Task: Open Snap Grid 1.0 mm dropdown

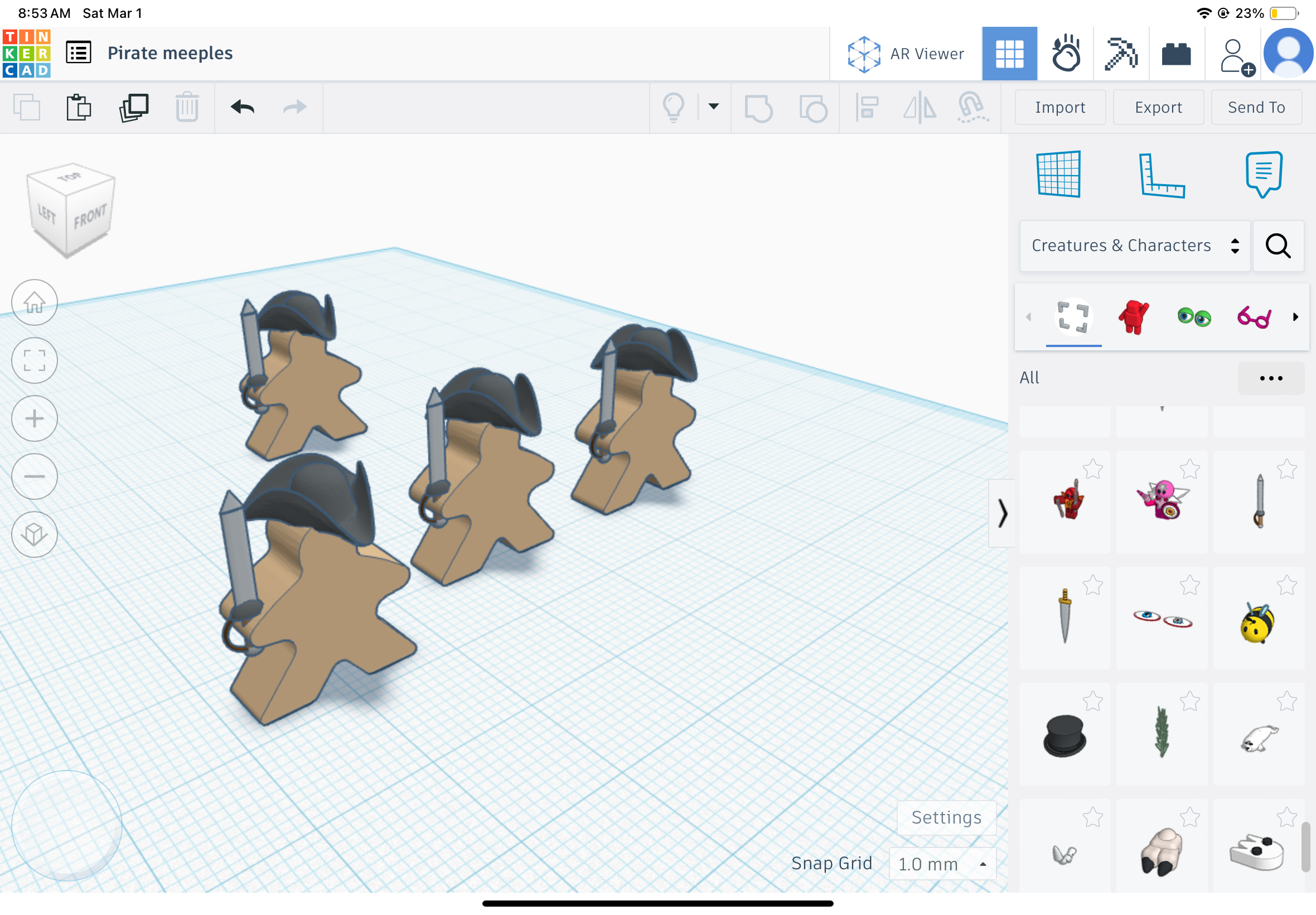Action: click(x=942, y=864)
